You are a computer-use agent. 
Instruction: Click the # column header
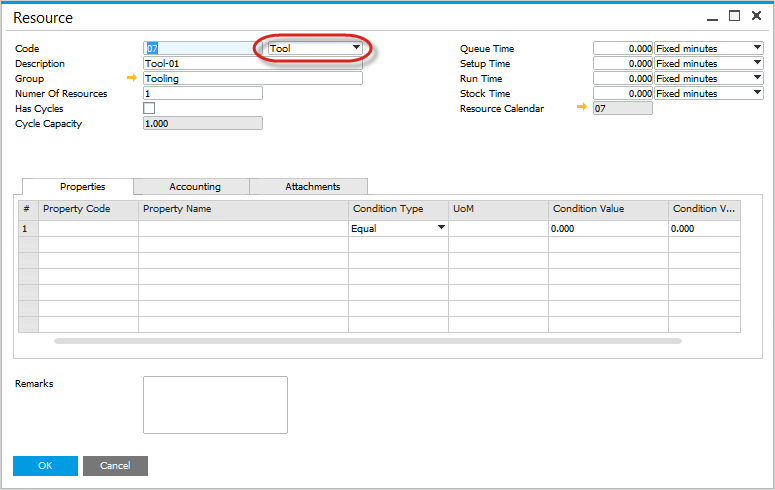point(28,209)
